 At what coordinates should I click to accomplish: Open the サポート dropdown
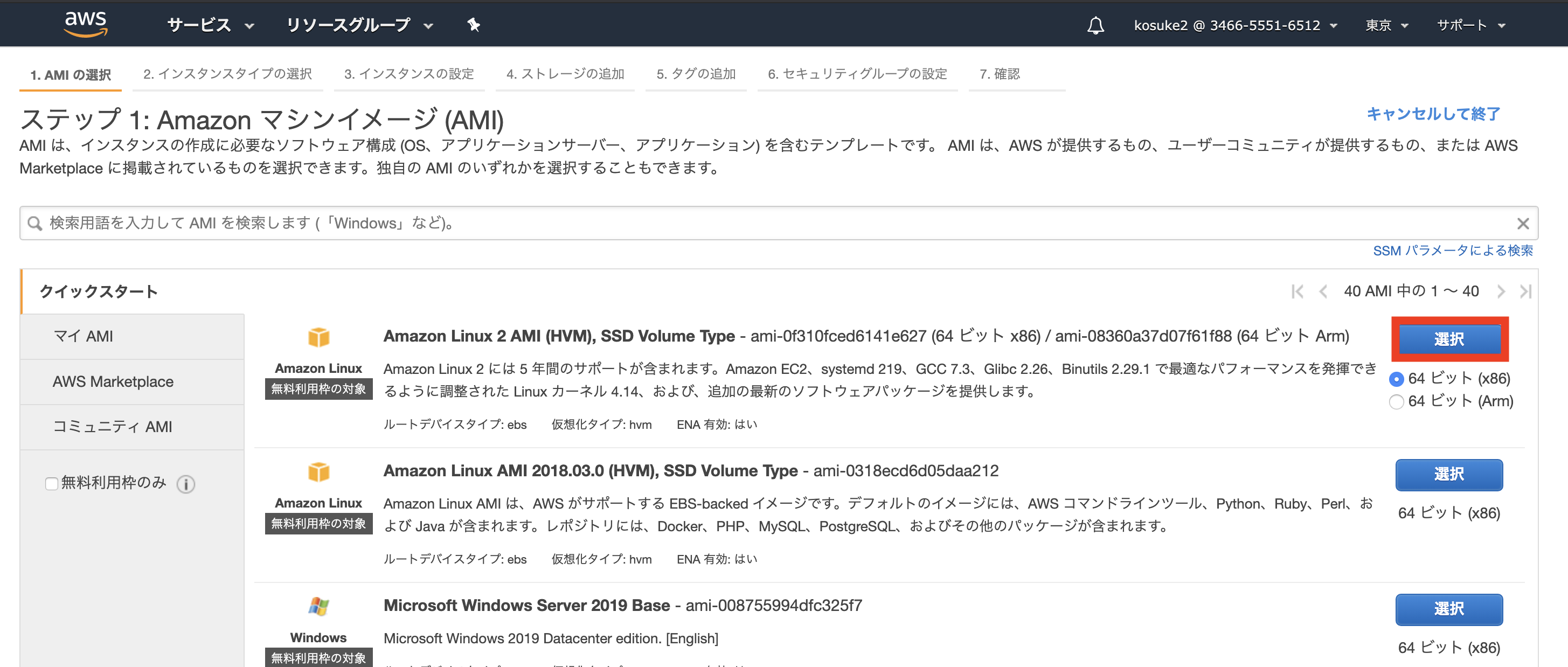pos(1470,25)
